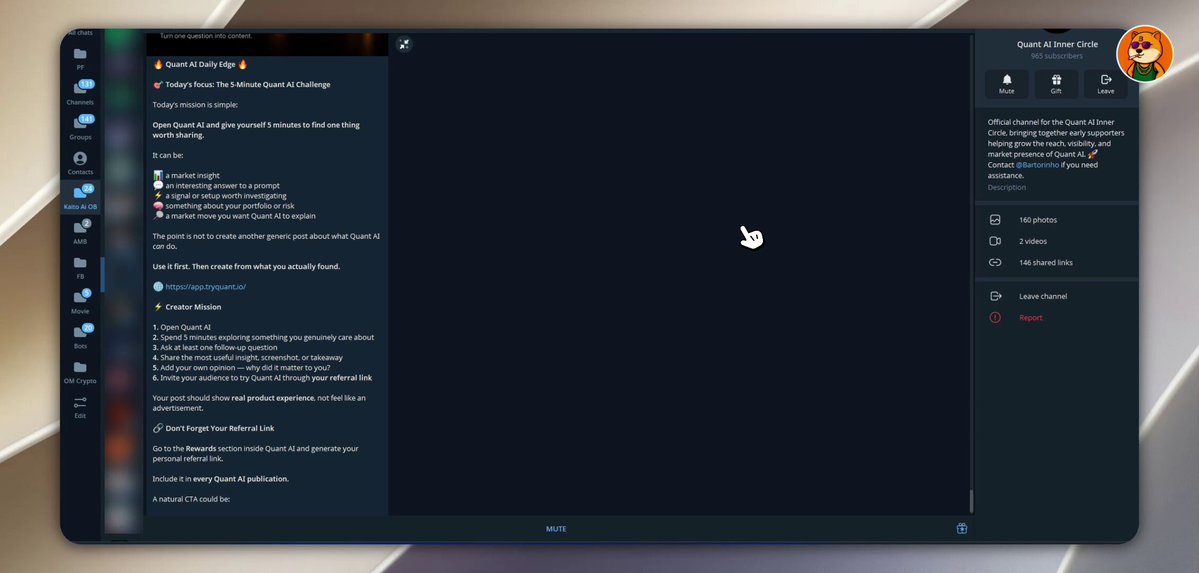This screenshot has height=573, width=1199.
Task: Click the Quant AI Daily Edge heading
Action: tap(202, 64)
